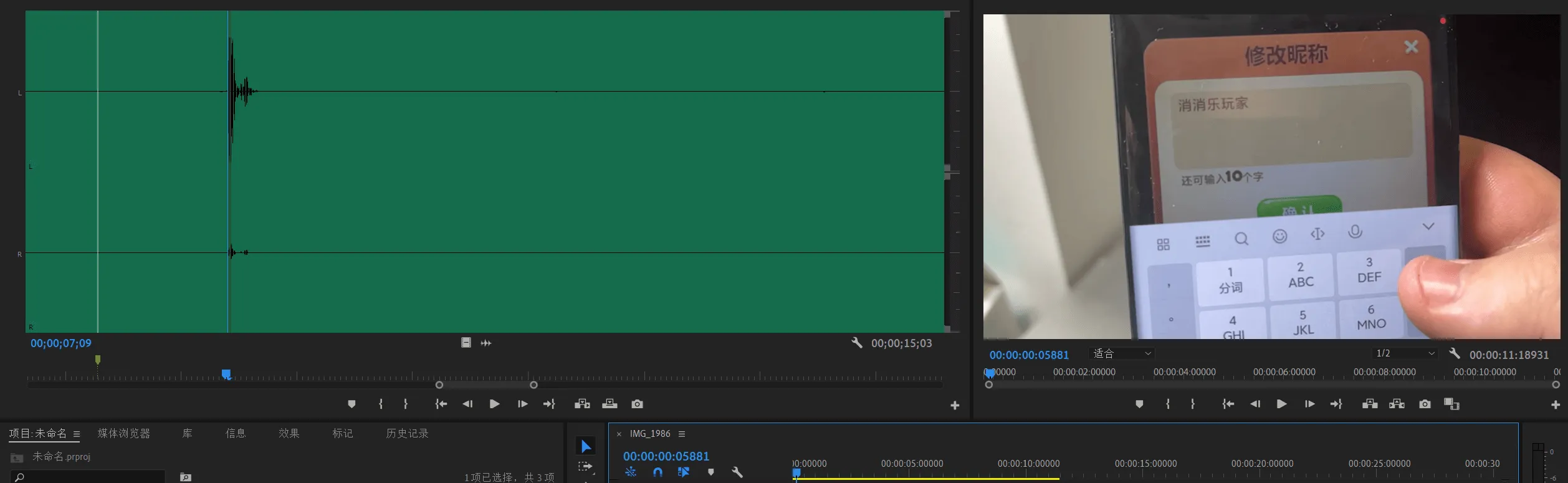Click source duration 00;00;15;03
Viewport: 1568px width, 483px height.
(902, 343)
